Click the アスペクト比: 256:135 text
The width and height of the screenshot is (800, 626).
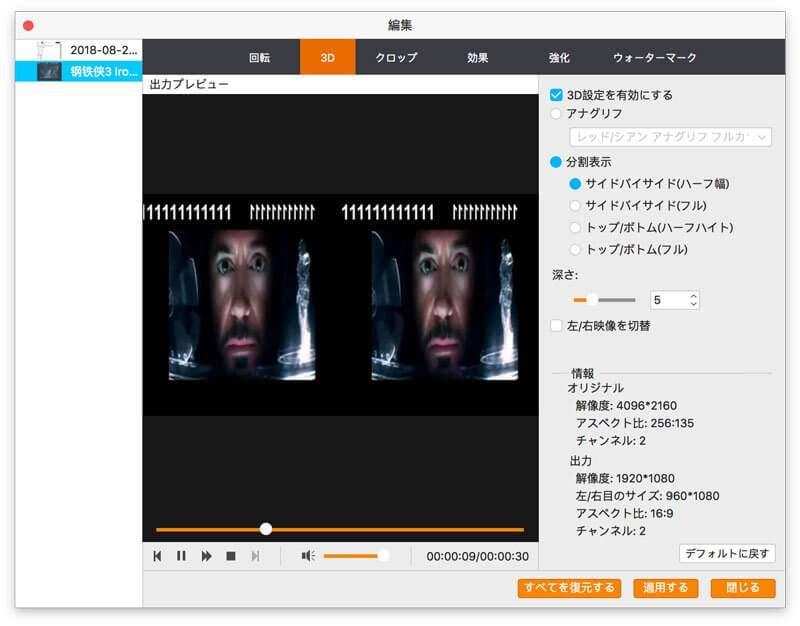click(635, 423)
